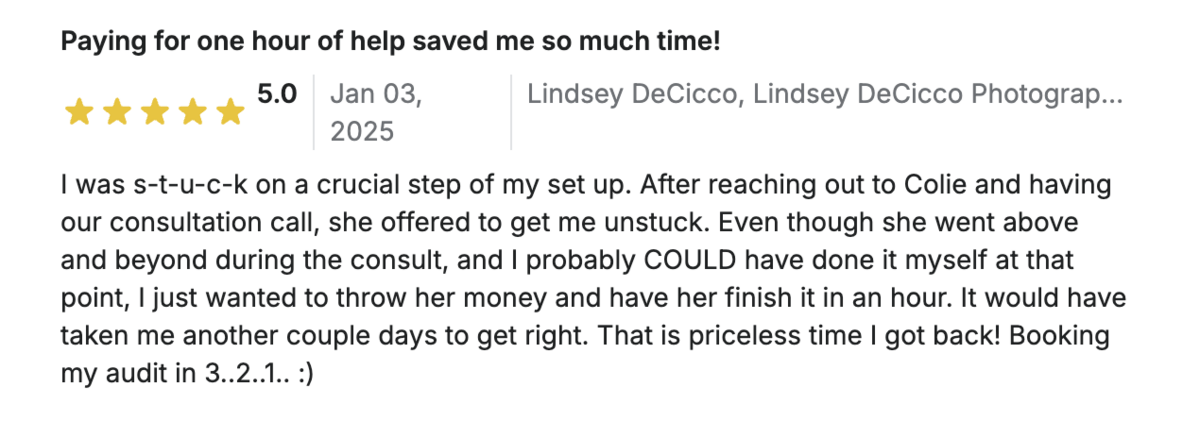Open reviewer Lindsey DeCicco's name
The image size is (1200, 421).
634,94
